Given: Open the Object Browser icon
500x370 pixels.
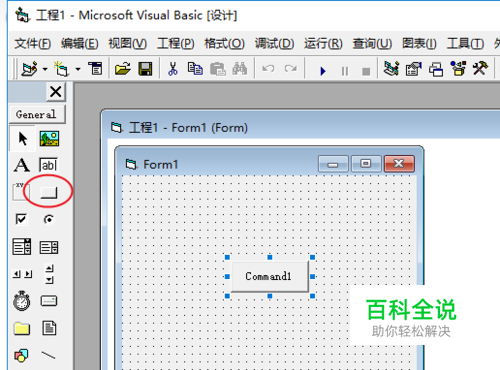Looking at the screenshot, I should point(458,68).
